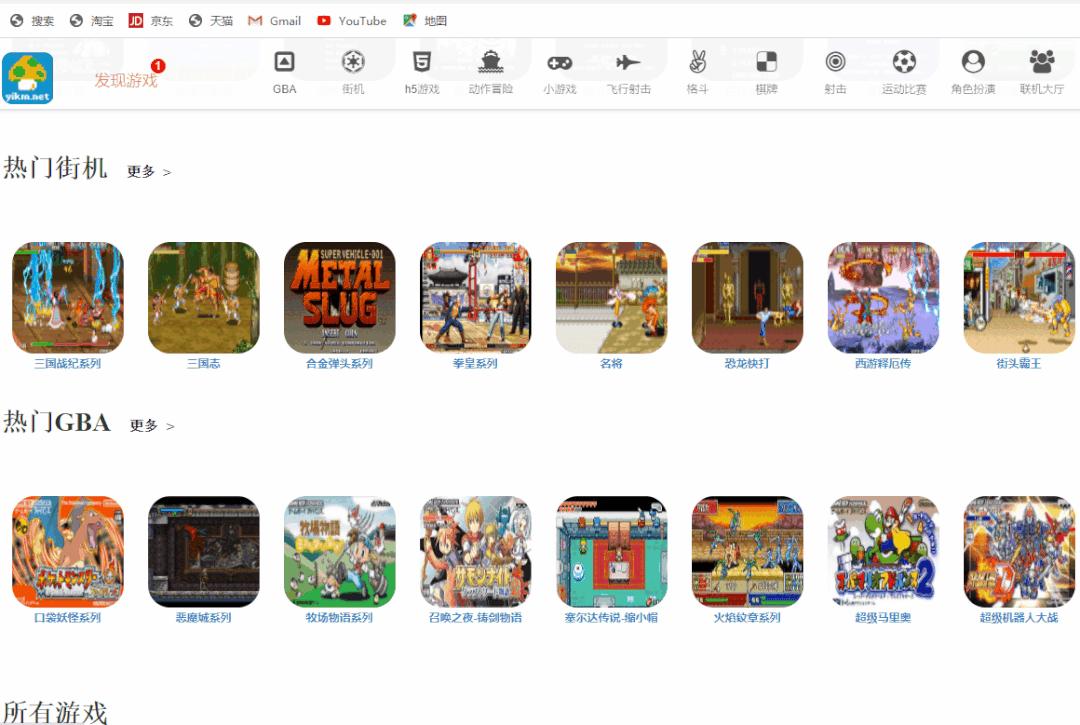Screen dimensions: 1080x725
Task: Click the 发现游戏 tab
Action: (x=126, y=81)
